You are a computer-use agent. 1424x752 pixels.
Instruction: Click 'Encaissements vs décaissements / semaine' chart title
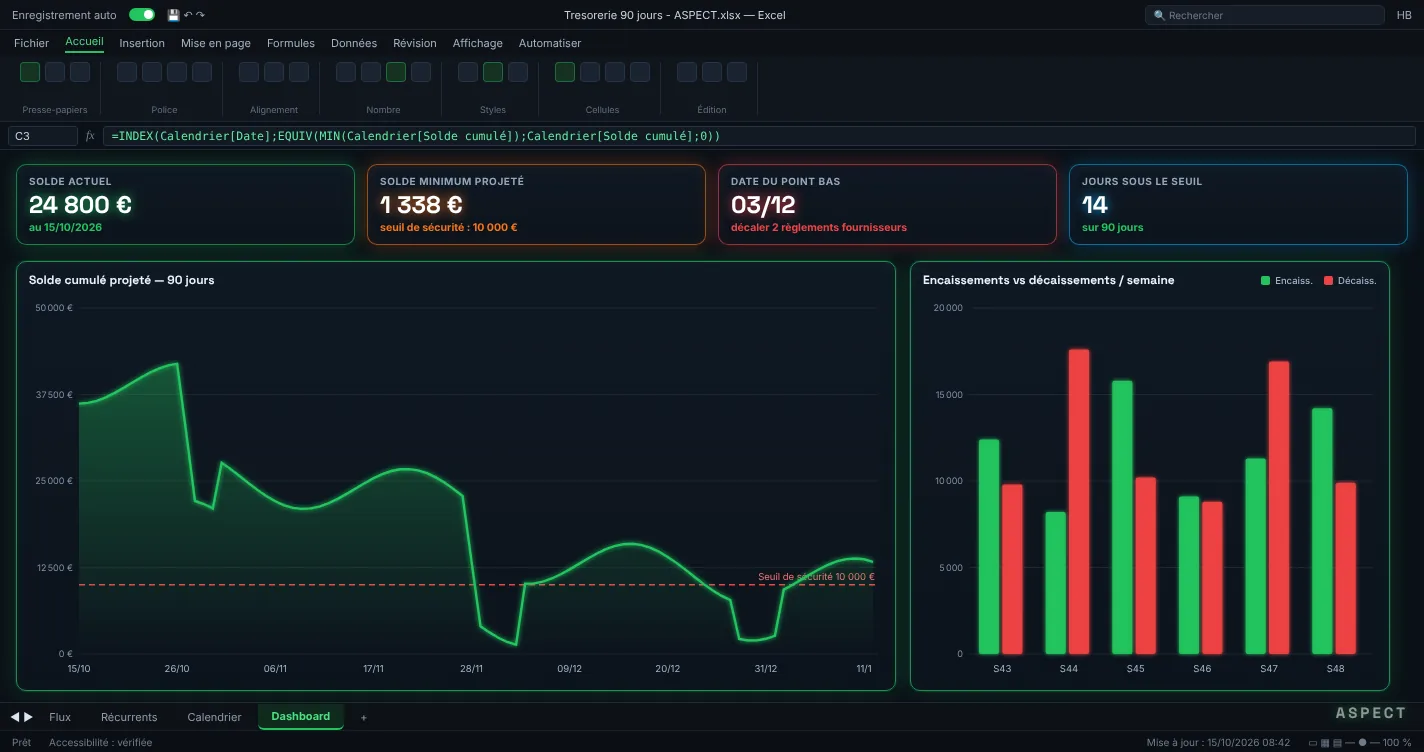[1048, 280]
